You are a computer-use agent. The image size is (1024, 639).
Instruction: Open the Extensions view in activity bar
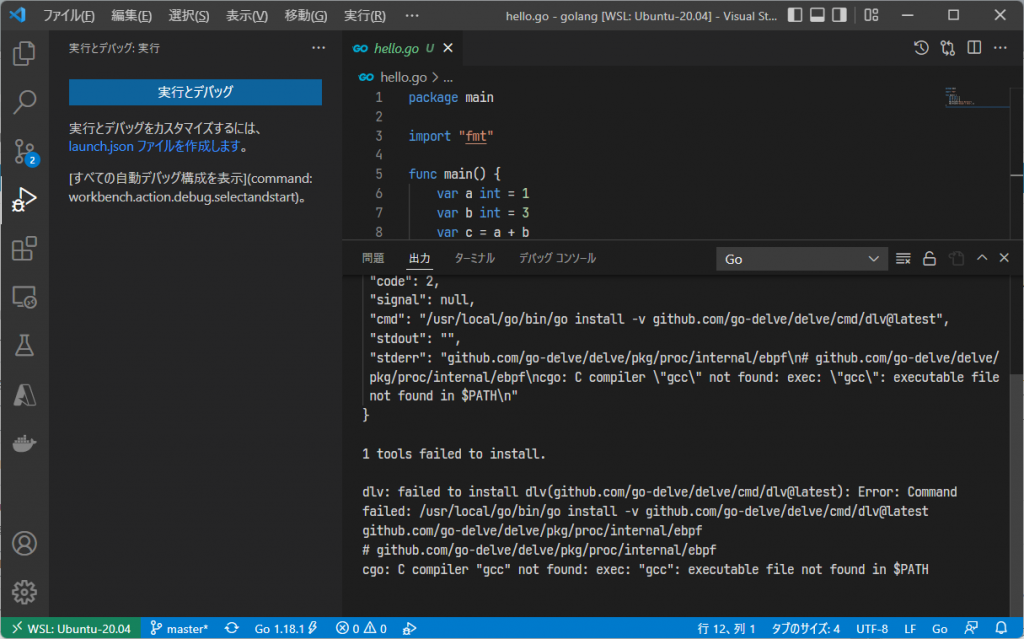pos(24,248)
